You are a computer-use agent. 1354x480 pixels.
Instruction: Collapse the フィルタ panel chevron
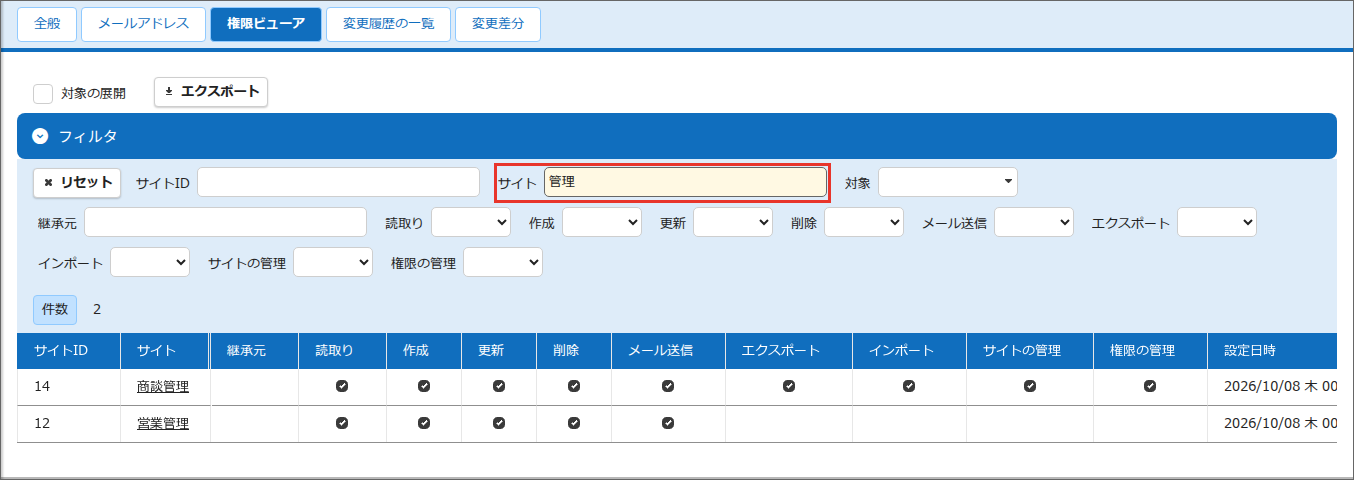[x=40, y=136]
